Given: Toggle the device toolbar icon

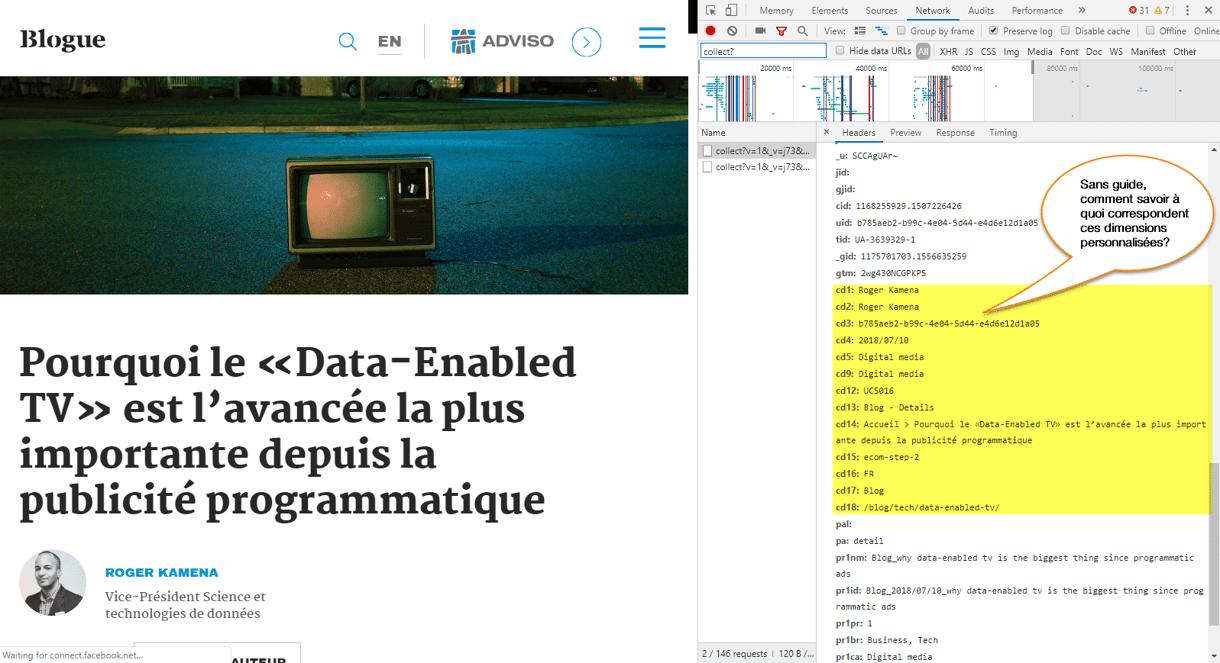Looking at the screenshot, I should (731, 10).
